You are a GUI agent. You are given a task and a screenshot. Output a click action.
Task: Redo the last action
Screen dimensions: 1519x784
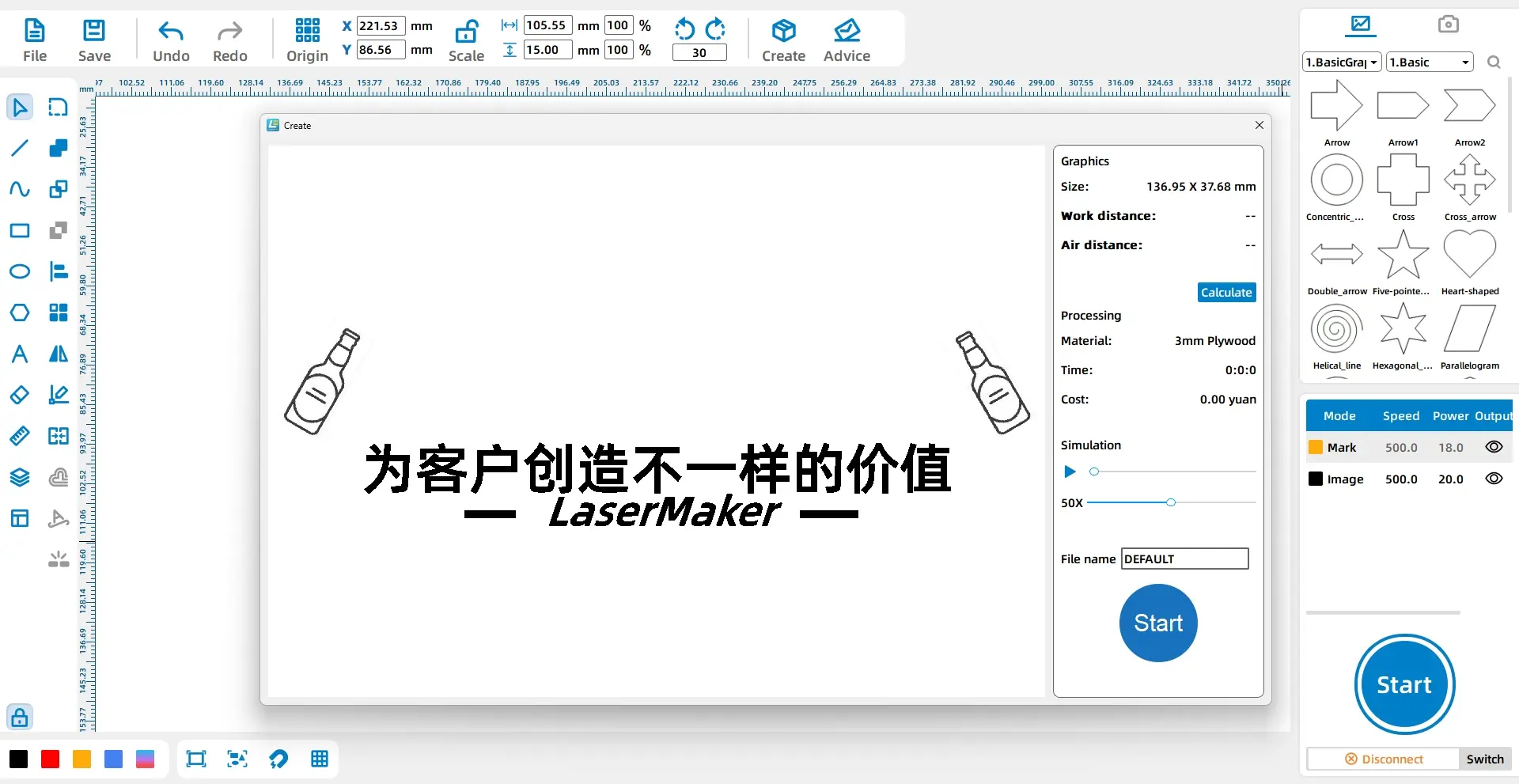(x=230, y=40)
